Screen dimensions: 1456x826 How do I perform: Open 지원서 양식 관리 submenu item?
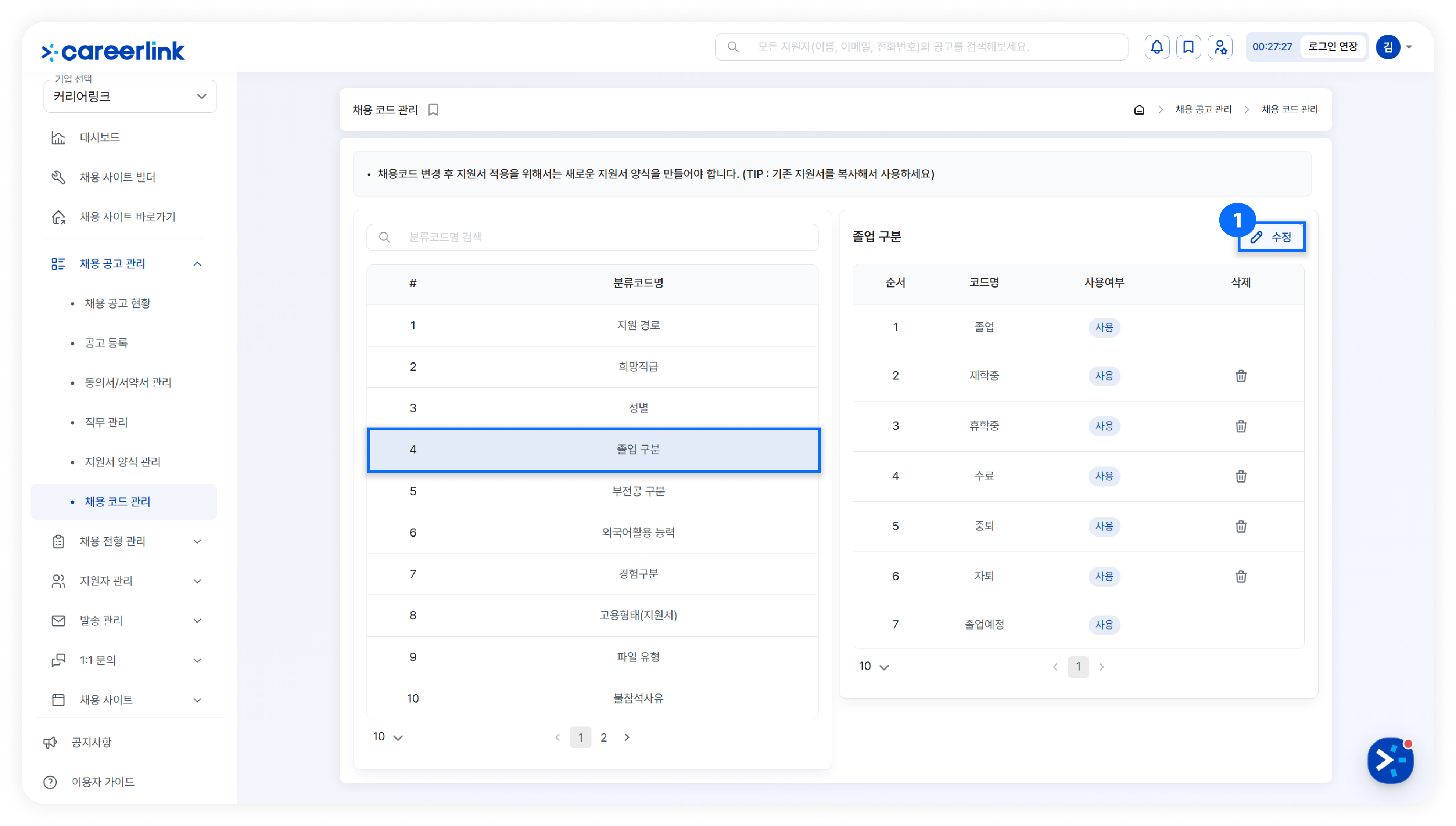pos(123,462)
